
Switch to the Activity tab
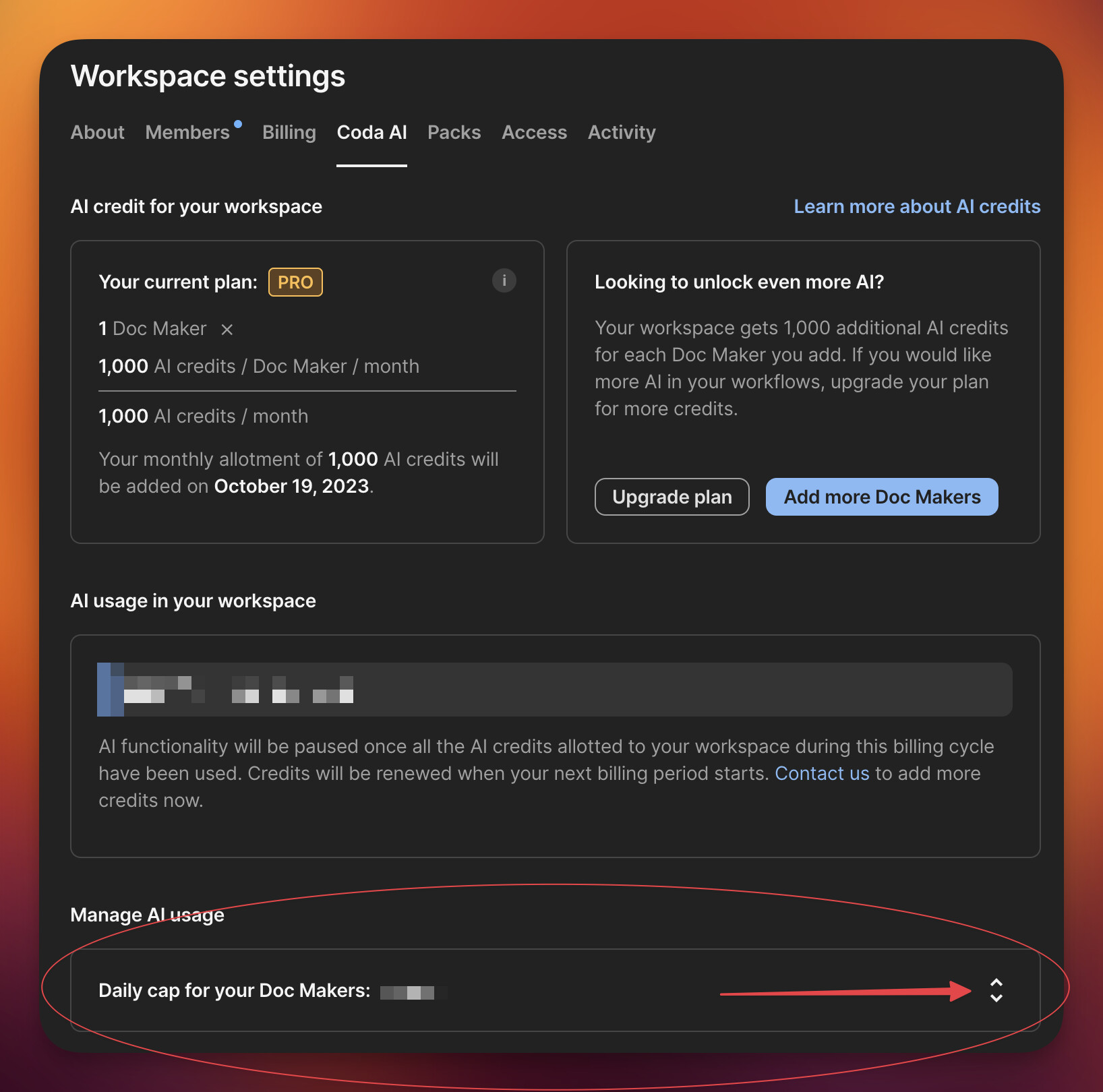[622, 132]
